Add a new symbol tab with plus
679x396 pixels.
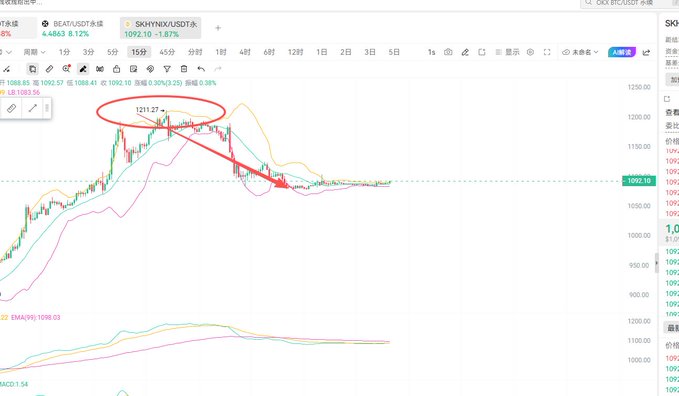pyautogui.click(x=218, y=28)
